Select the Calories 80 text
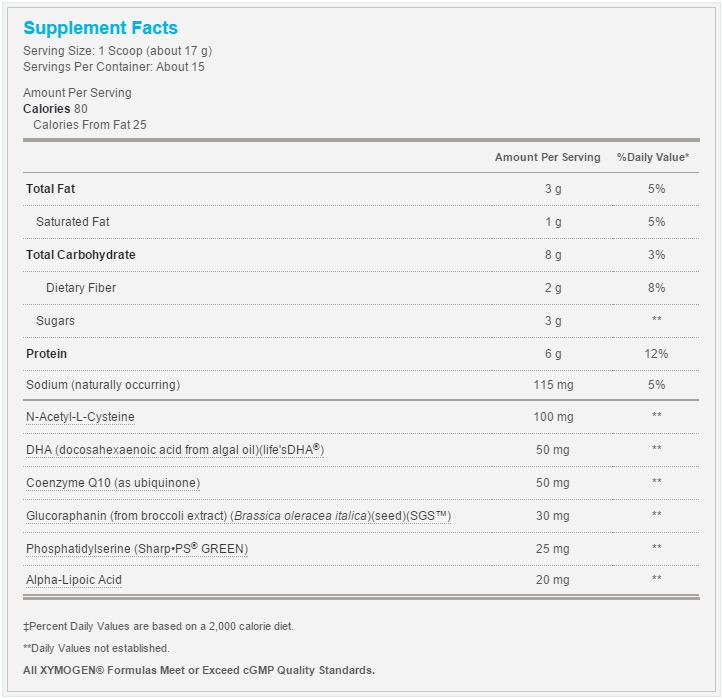Image resolution: width=722 pixels, height=699 pixels. tap(55, 109)
